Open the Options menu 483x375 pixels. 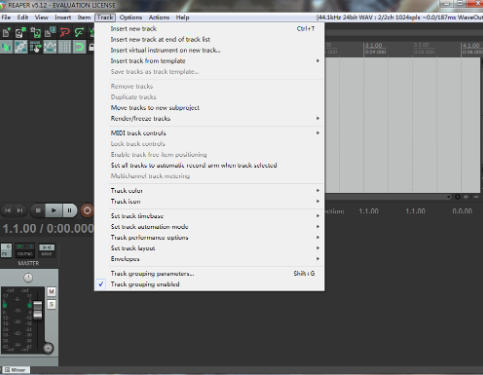[131, 17]
